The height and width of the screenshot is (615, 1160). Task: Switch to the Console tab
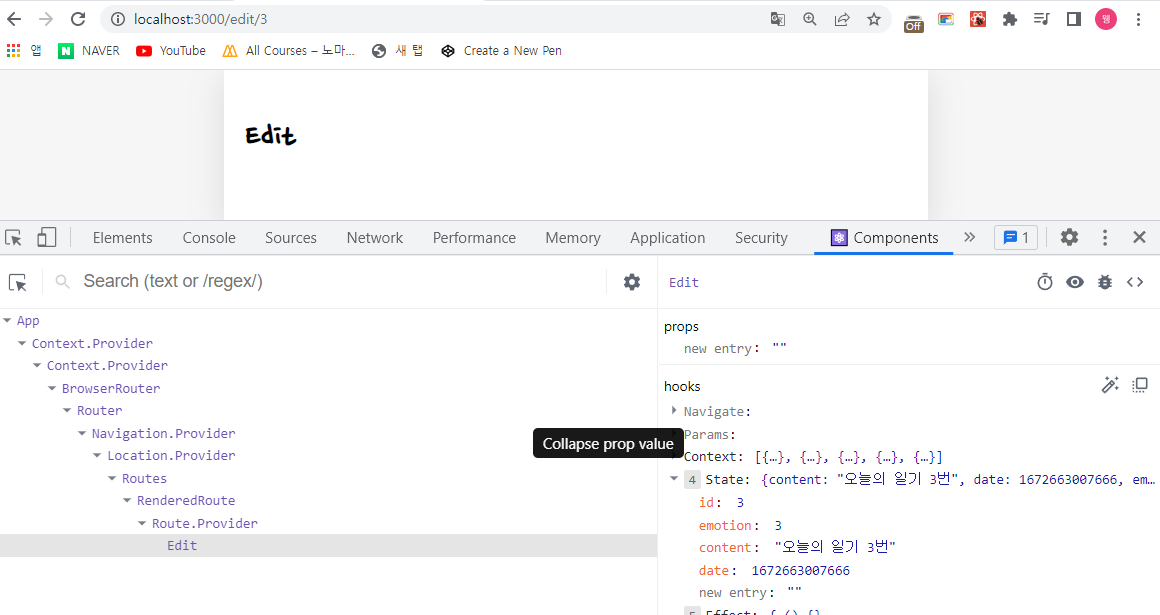[x=209, y=238]
